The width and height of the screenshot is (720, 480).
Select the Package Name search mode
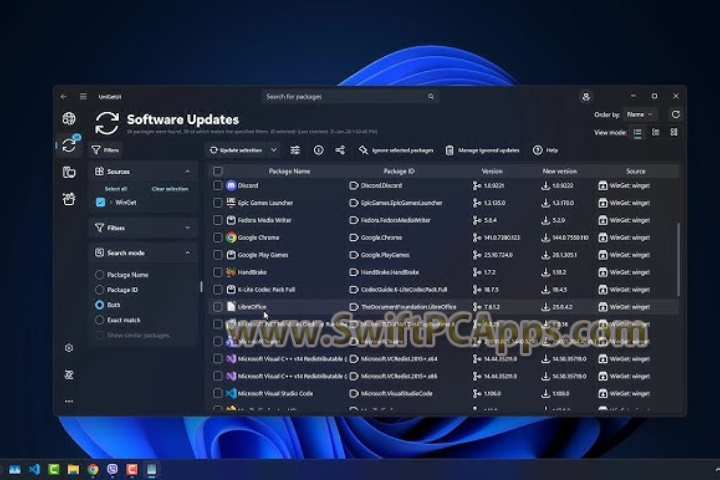pos(99,275)
